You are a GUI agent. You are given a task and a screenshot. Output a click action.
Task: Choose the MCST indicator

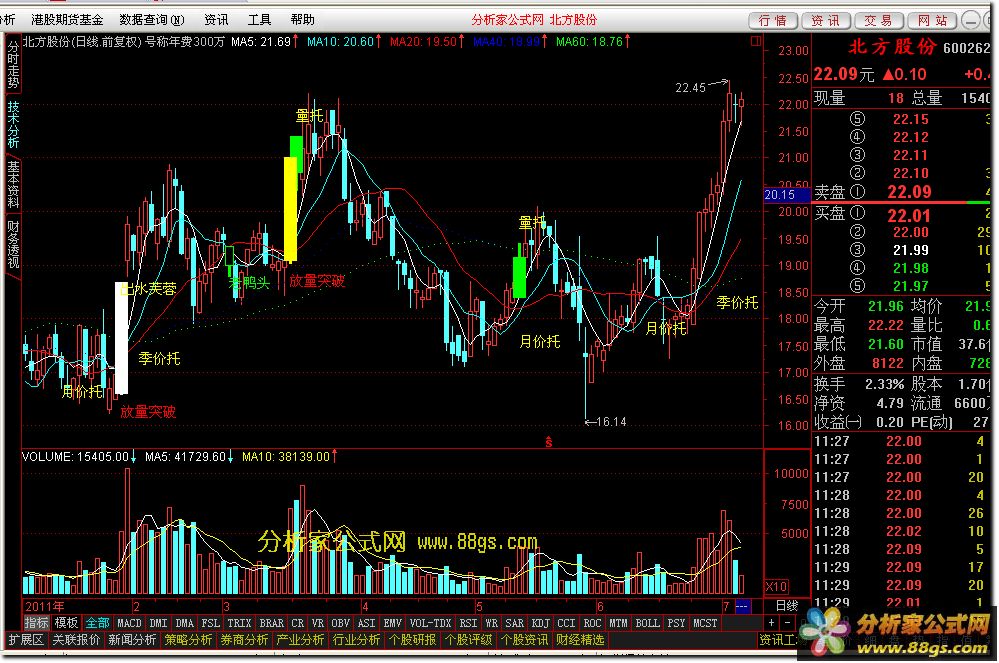pos(705,623)
